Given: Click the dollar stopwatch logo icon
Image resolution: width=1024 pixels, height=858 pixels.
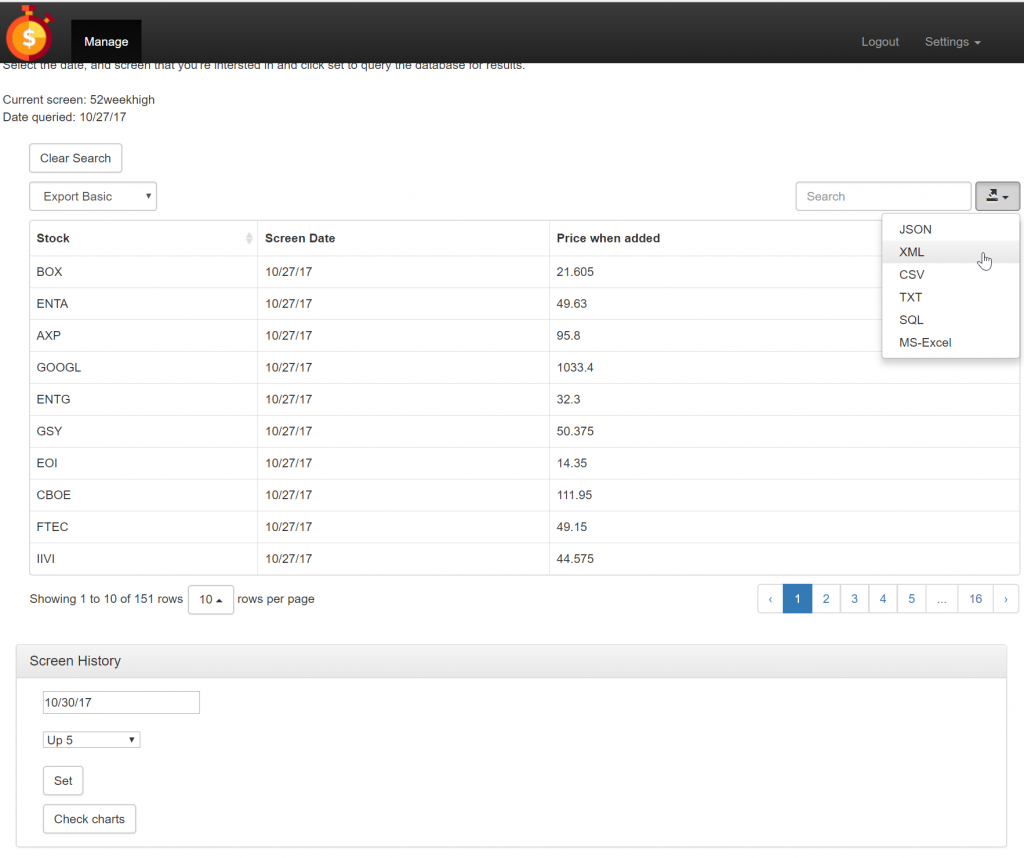Looking at the screenshot, I should (30, 33).
